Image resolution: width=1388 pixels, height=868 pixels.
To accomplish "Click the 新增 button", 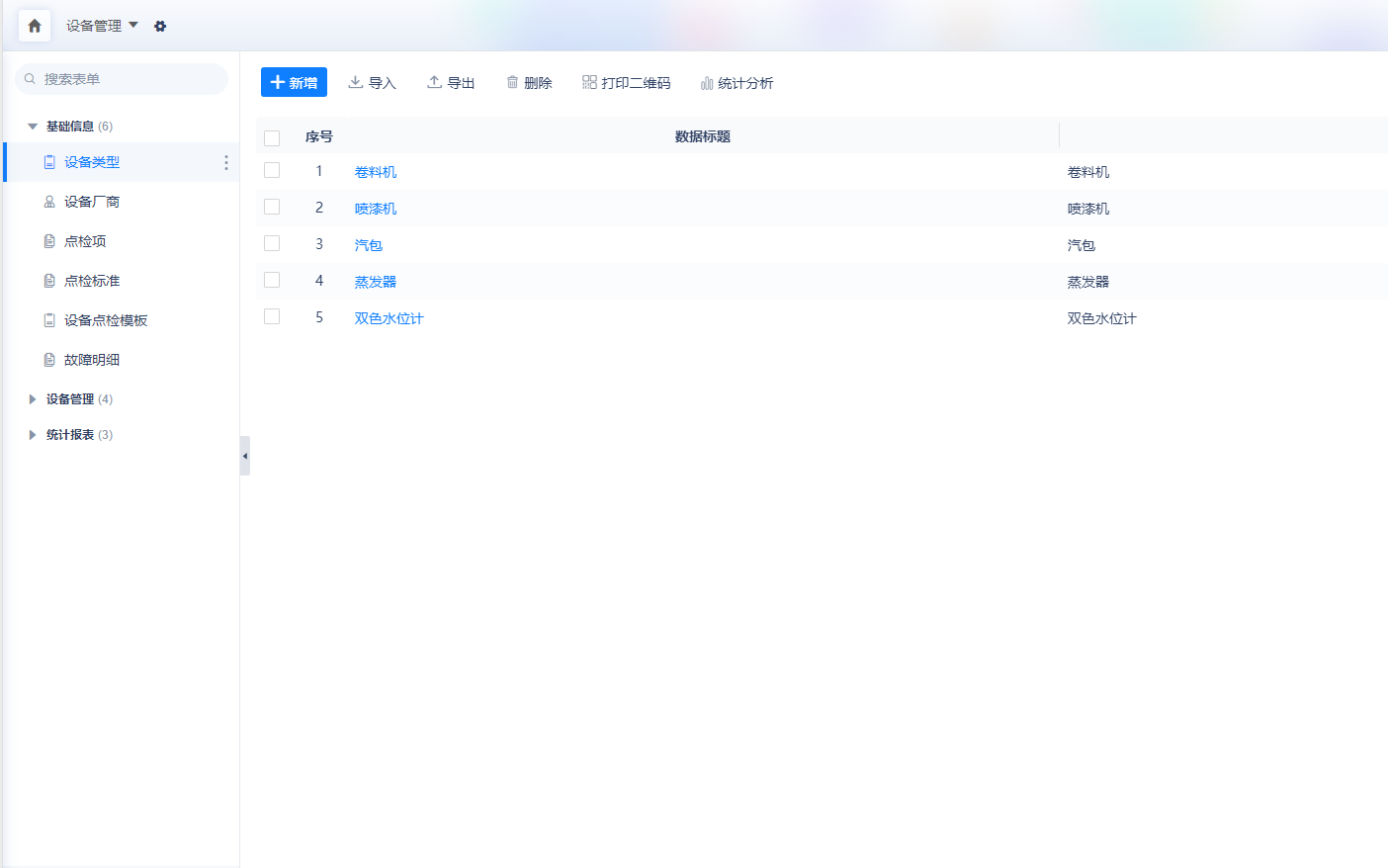I will click(x=294, y=82).
